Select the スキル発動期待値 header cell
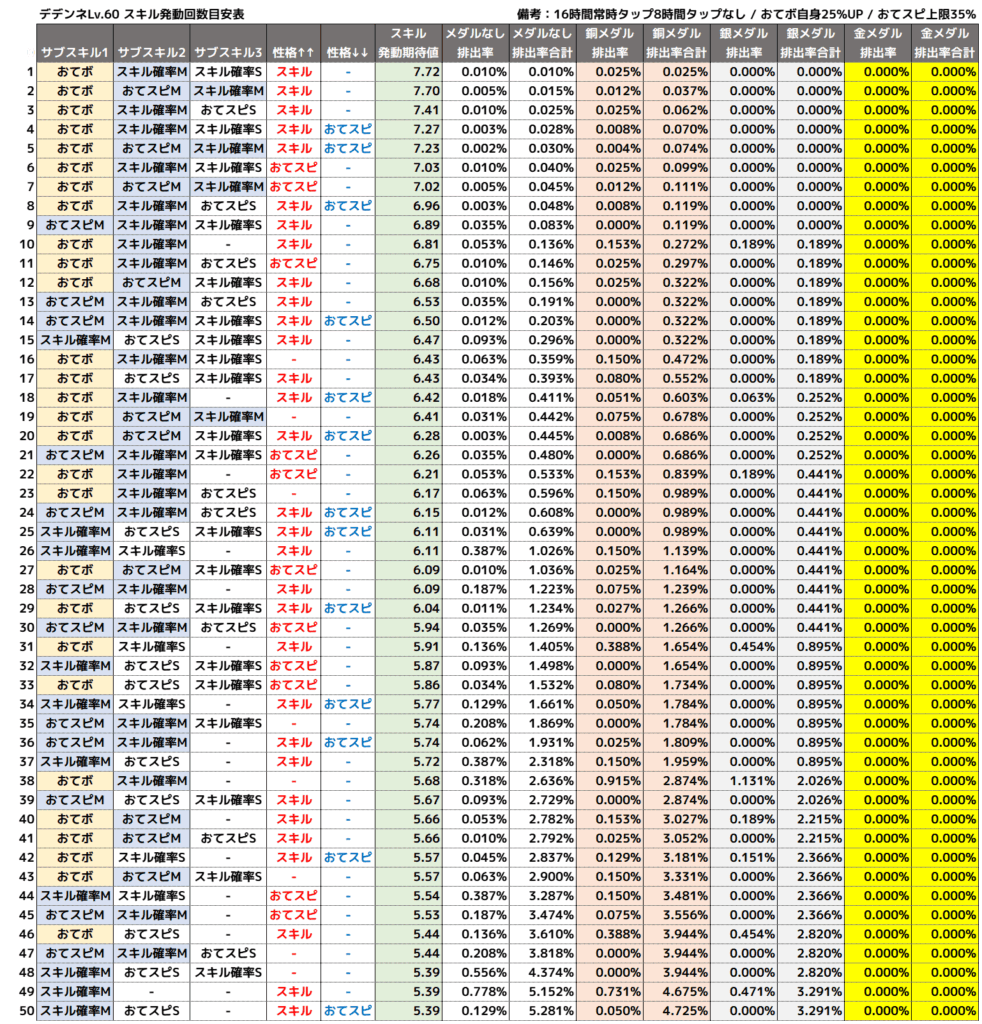The width and height of the screenshot is (982, 1024). [408, 43]
